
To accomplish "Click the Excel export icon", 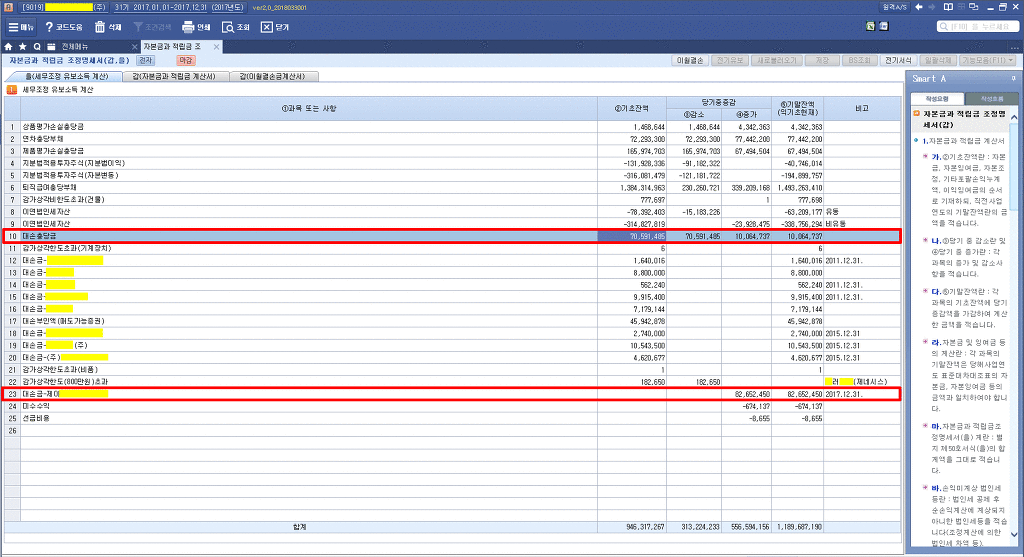I will click(x=870, y=27).
